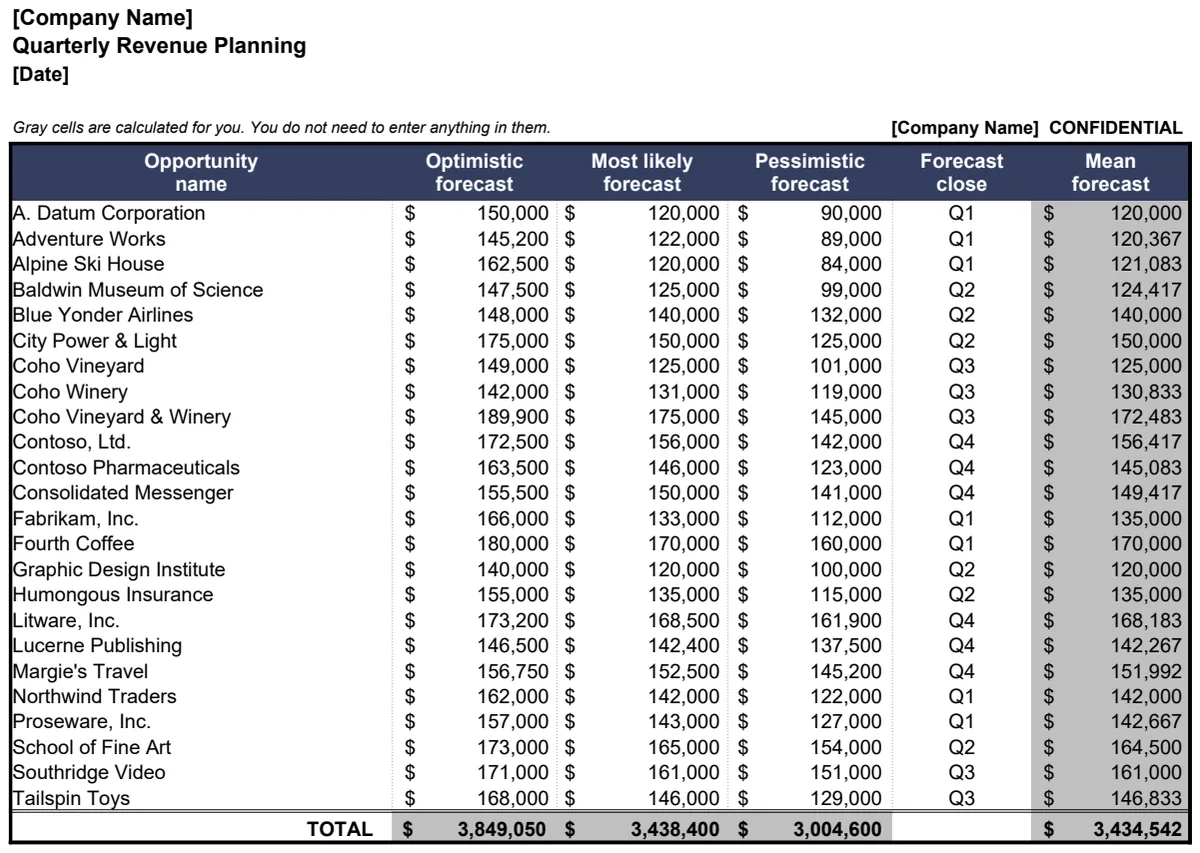1200x853 pixels.
Task: Click the Graphic Design Institute cell
Action: [x=119, y=570]
